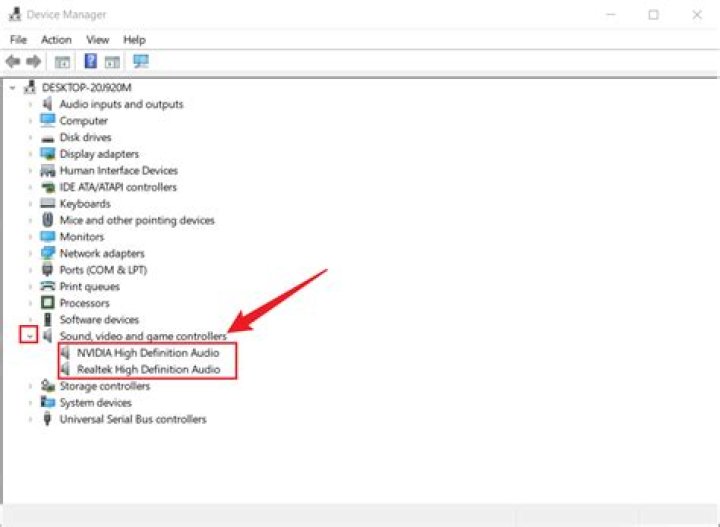Click the Display adapters icon
Screen dimensions: 720x527
pos(47,154)
